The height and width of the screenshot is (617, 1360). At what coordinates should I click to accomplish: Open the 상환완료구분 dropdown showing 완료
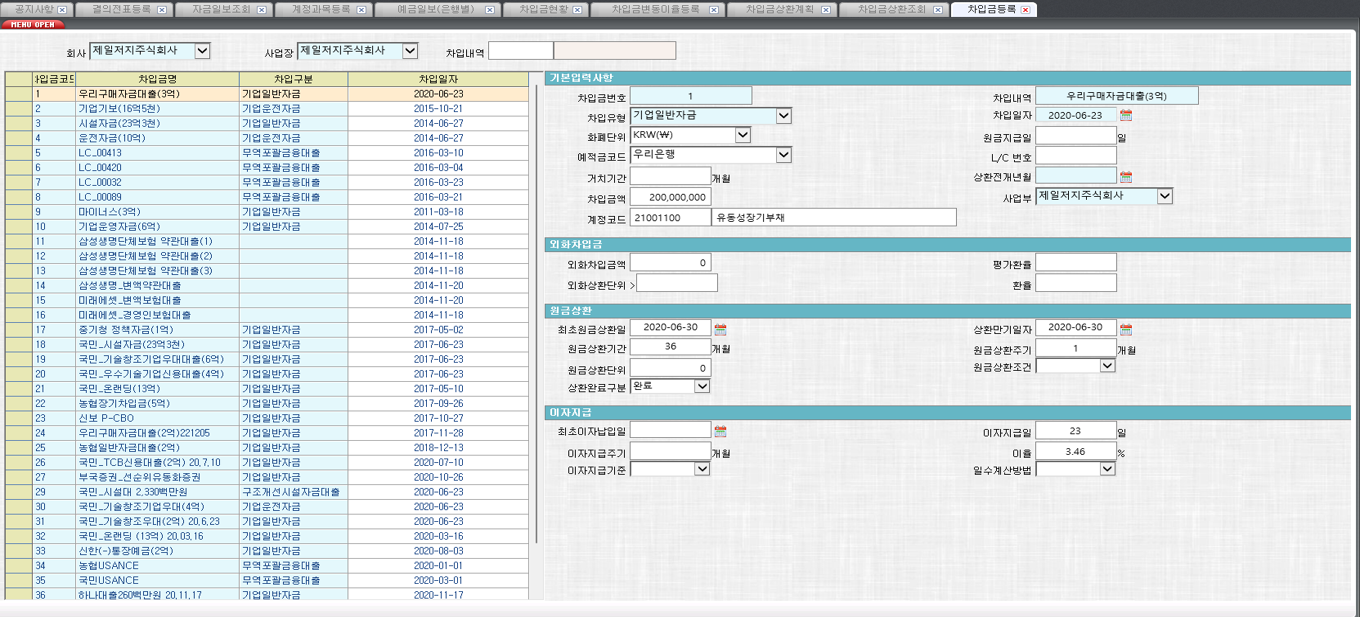(x=701, y=386)
